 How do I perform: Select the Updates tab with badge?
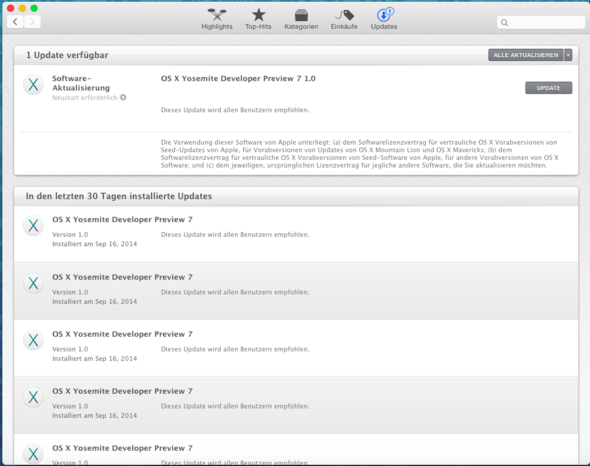pos(384,19)
